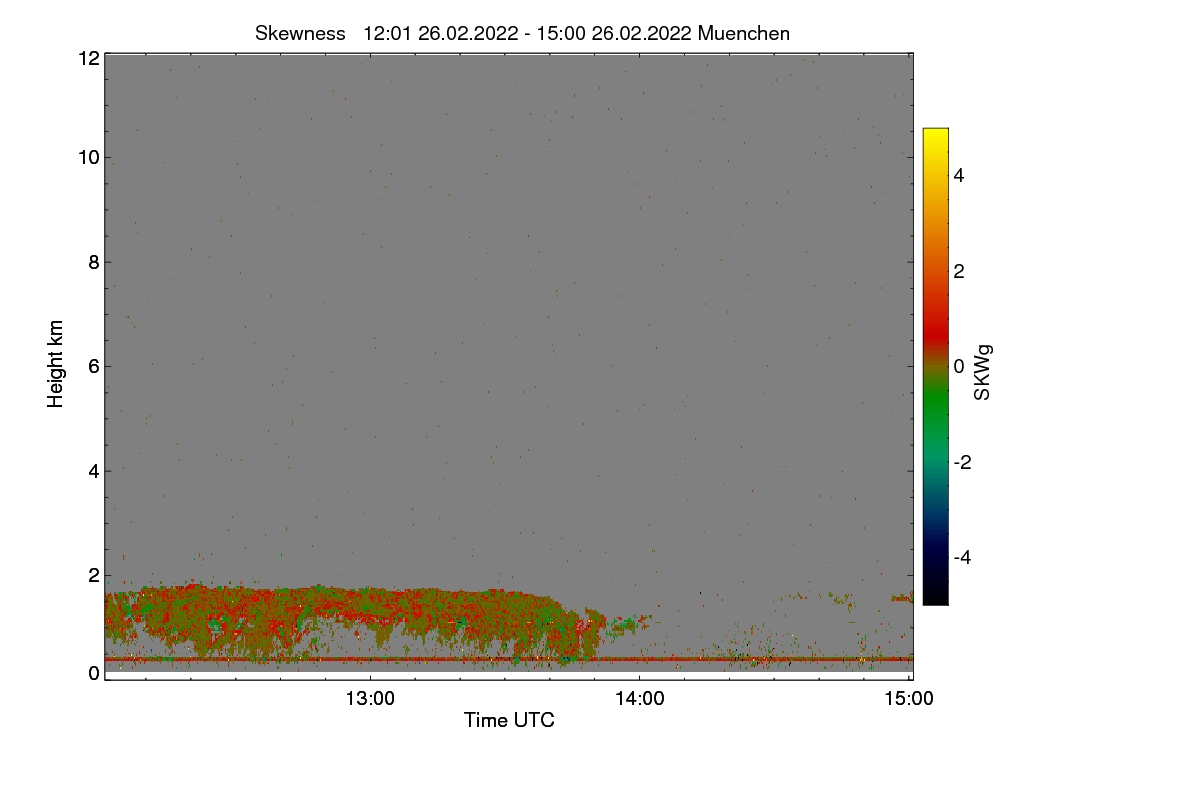Click the 2 km height tick label
The width and height of the screenshot is (1200, 800).
94,575
